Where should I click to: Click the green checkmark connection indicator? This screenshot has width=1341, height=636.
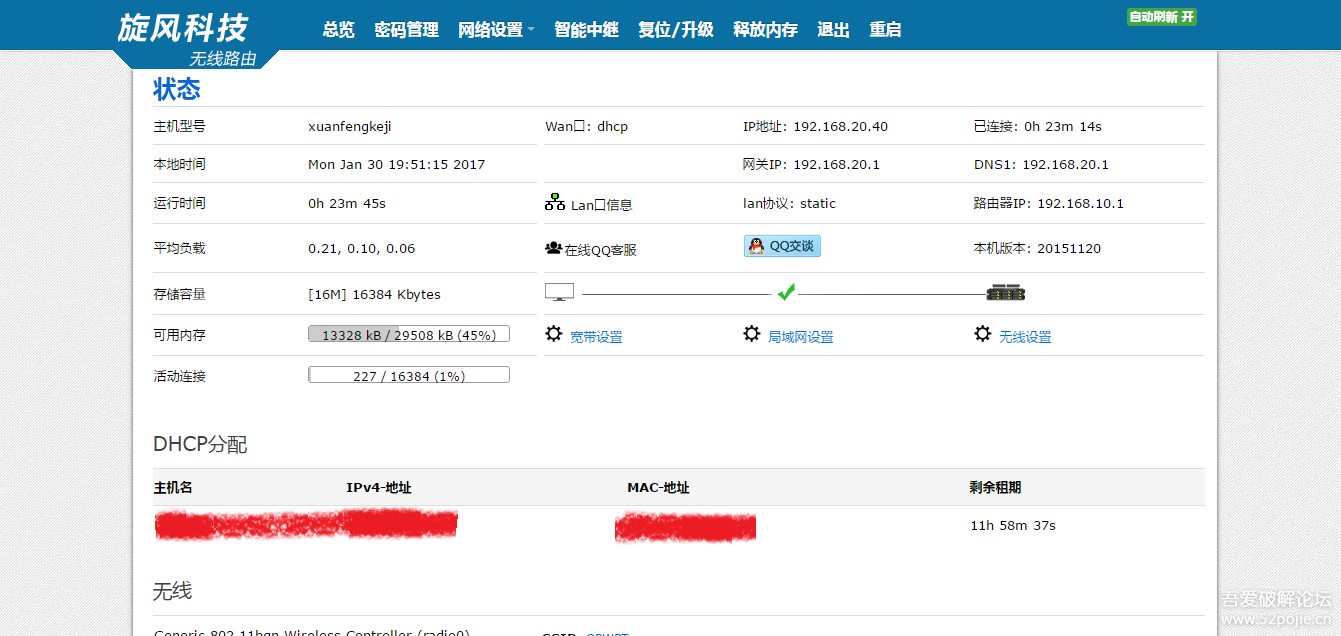tap(786, 291)
